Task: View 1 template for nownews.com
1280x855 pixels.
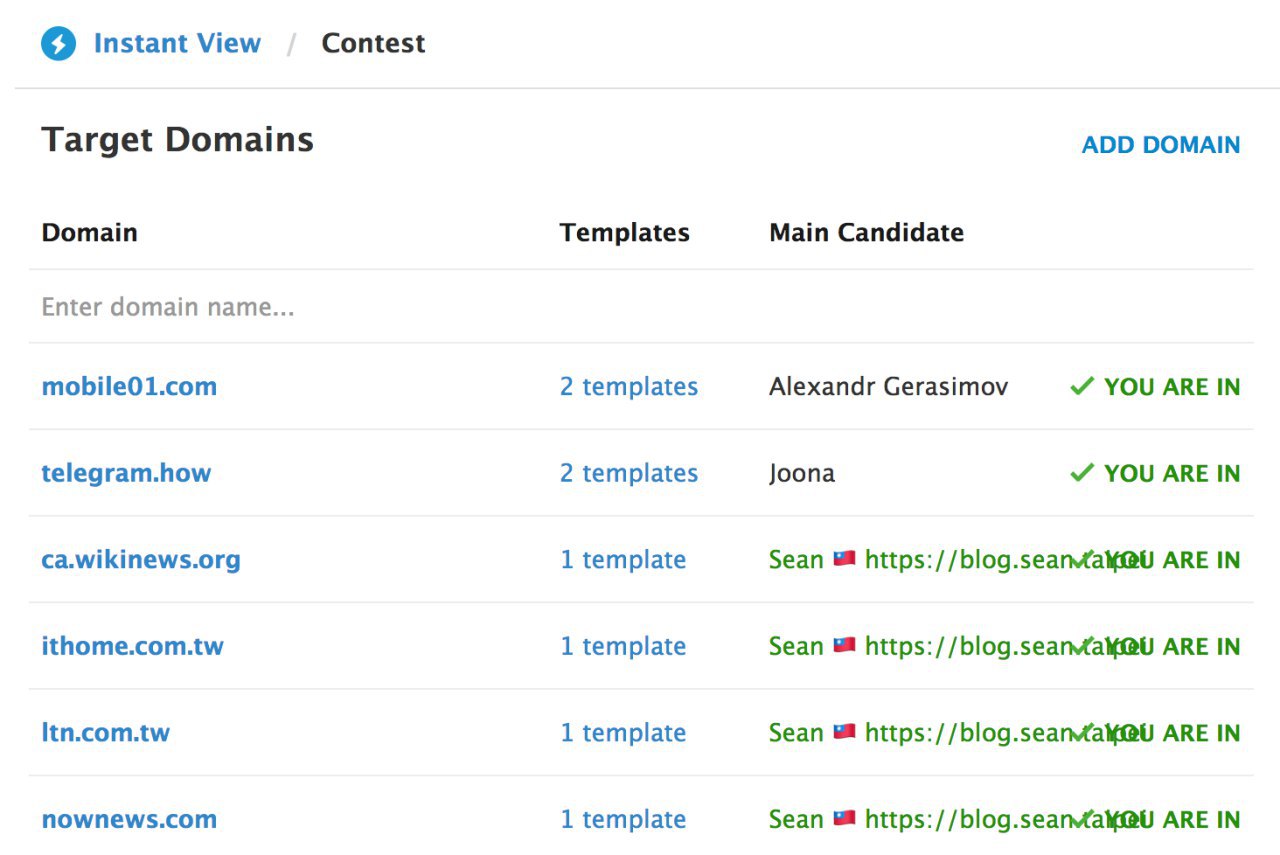Action: coord(623,819)
